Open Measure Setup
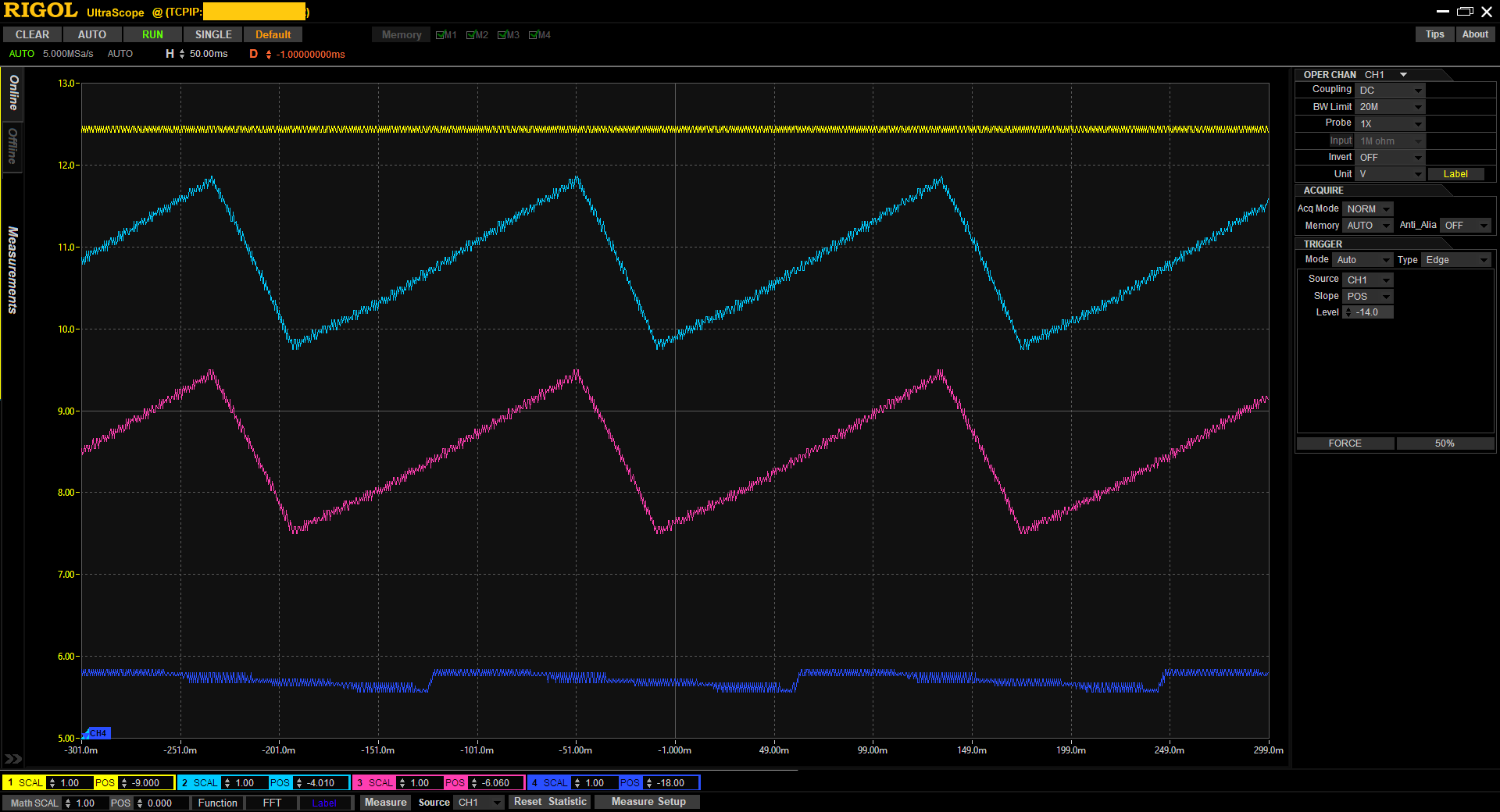 [x=648, y=802]
